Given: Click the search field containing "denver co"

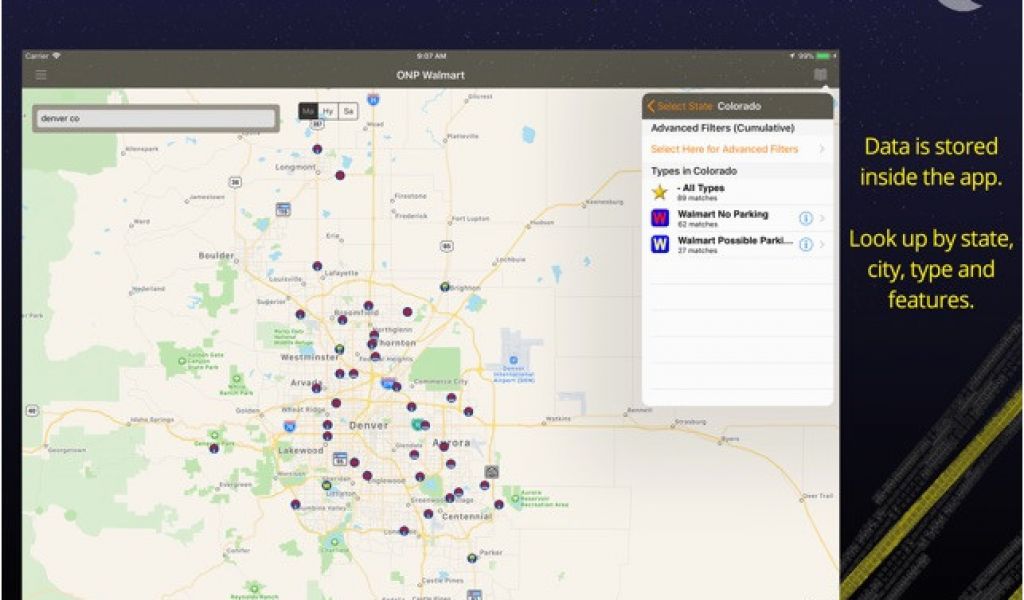Looking at the screenshot, I should [155, 118].
